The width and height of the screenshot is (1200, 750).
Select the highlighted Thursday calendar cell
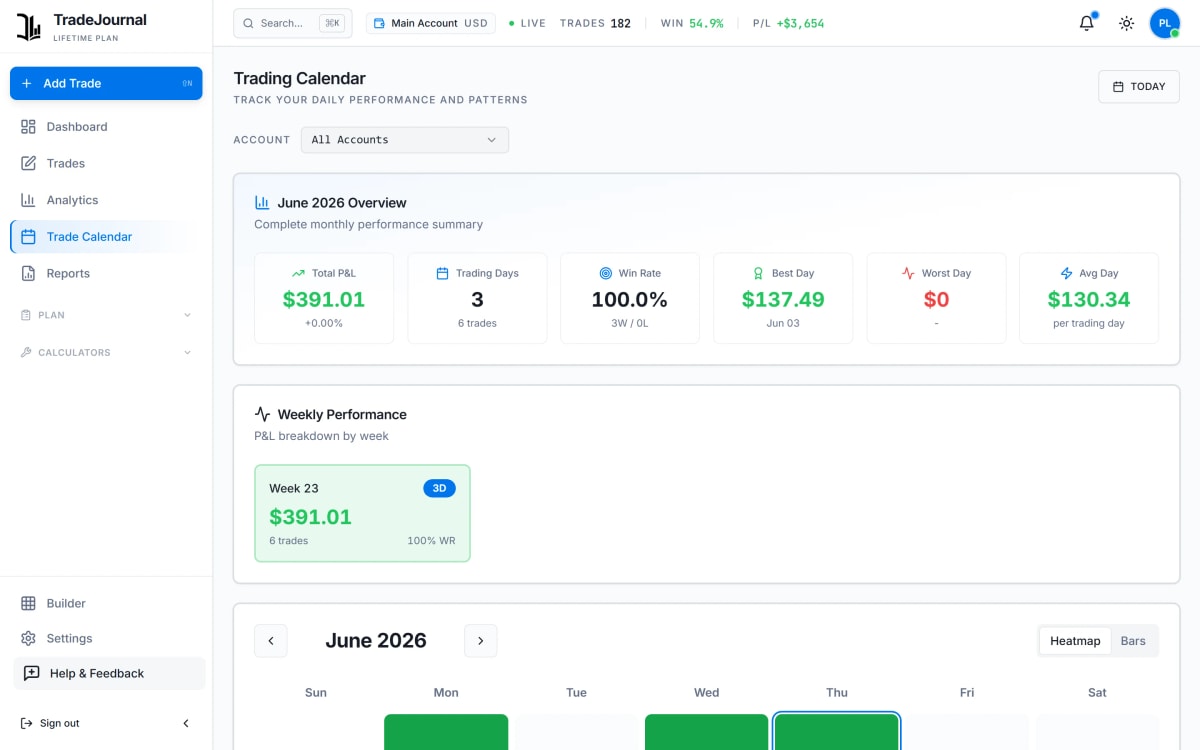837,732
